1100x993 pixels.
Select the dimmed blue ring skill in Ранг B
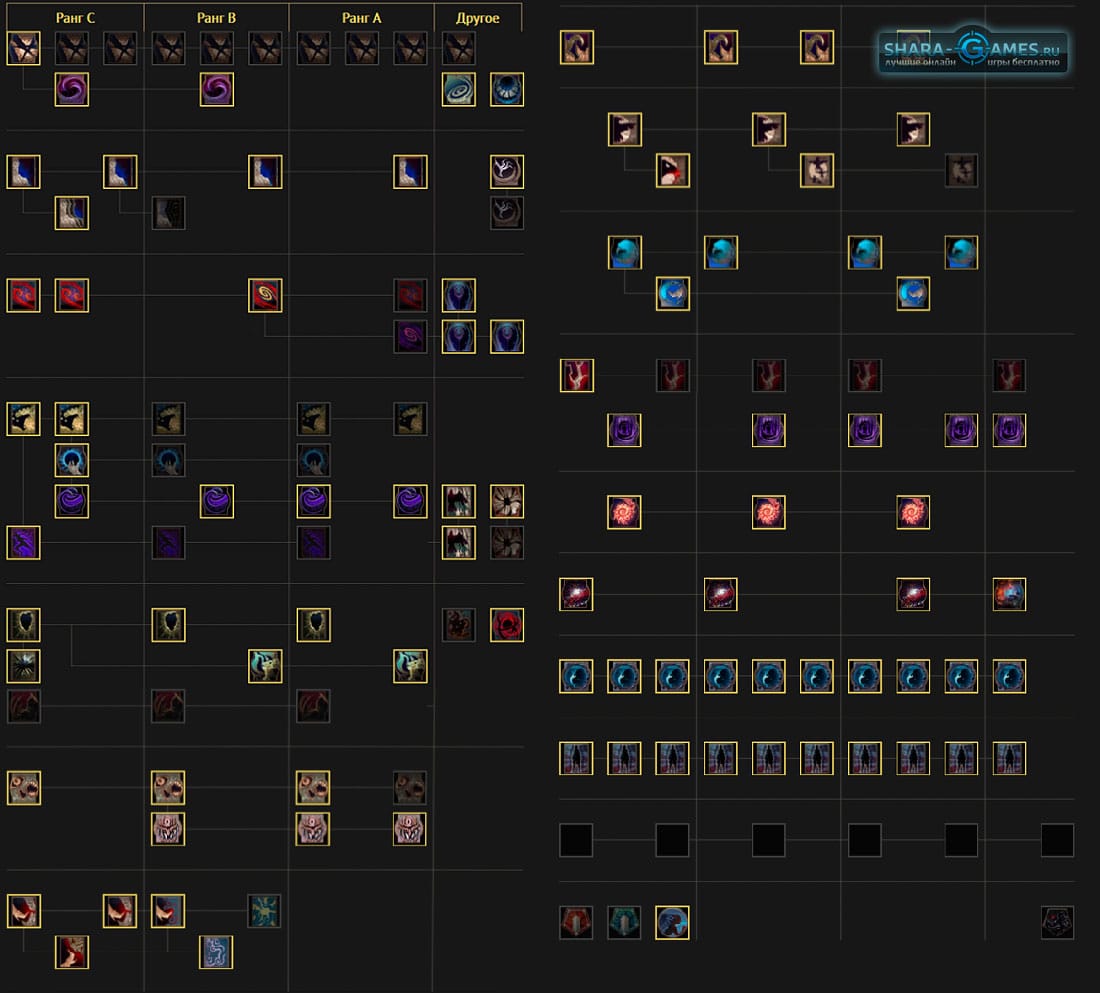click(x=168, y=460)
